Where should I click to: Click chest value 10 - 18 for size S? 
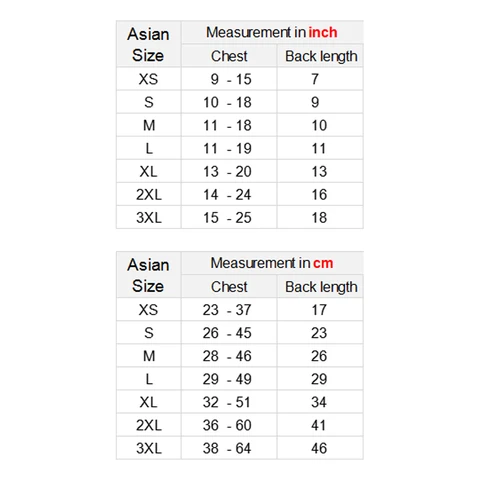tap(227, 102)
